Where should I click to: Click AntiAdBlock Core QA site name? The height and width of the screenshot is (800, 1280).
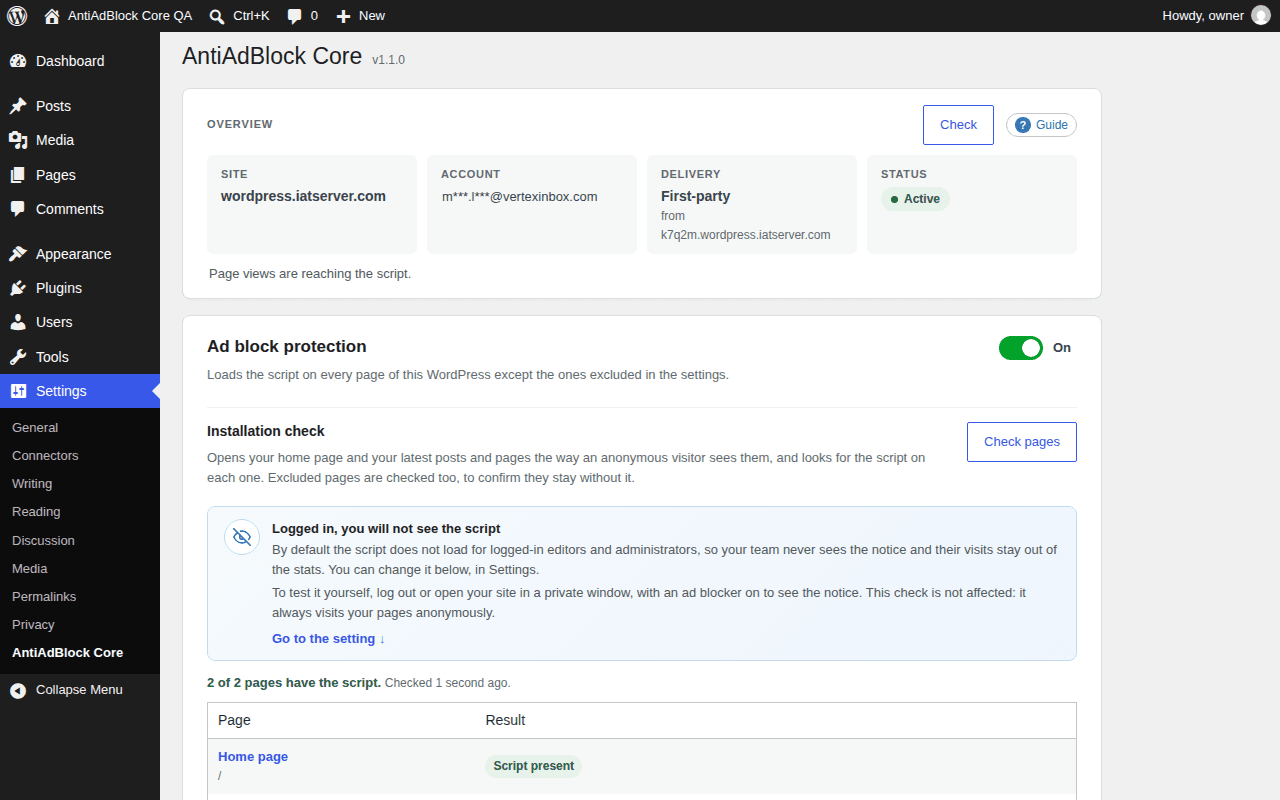coord(130,16)
